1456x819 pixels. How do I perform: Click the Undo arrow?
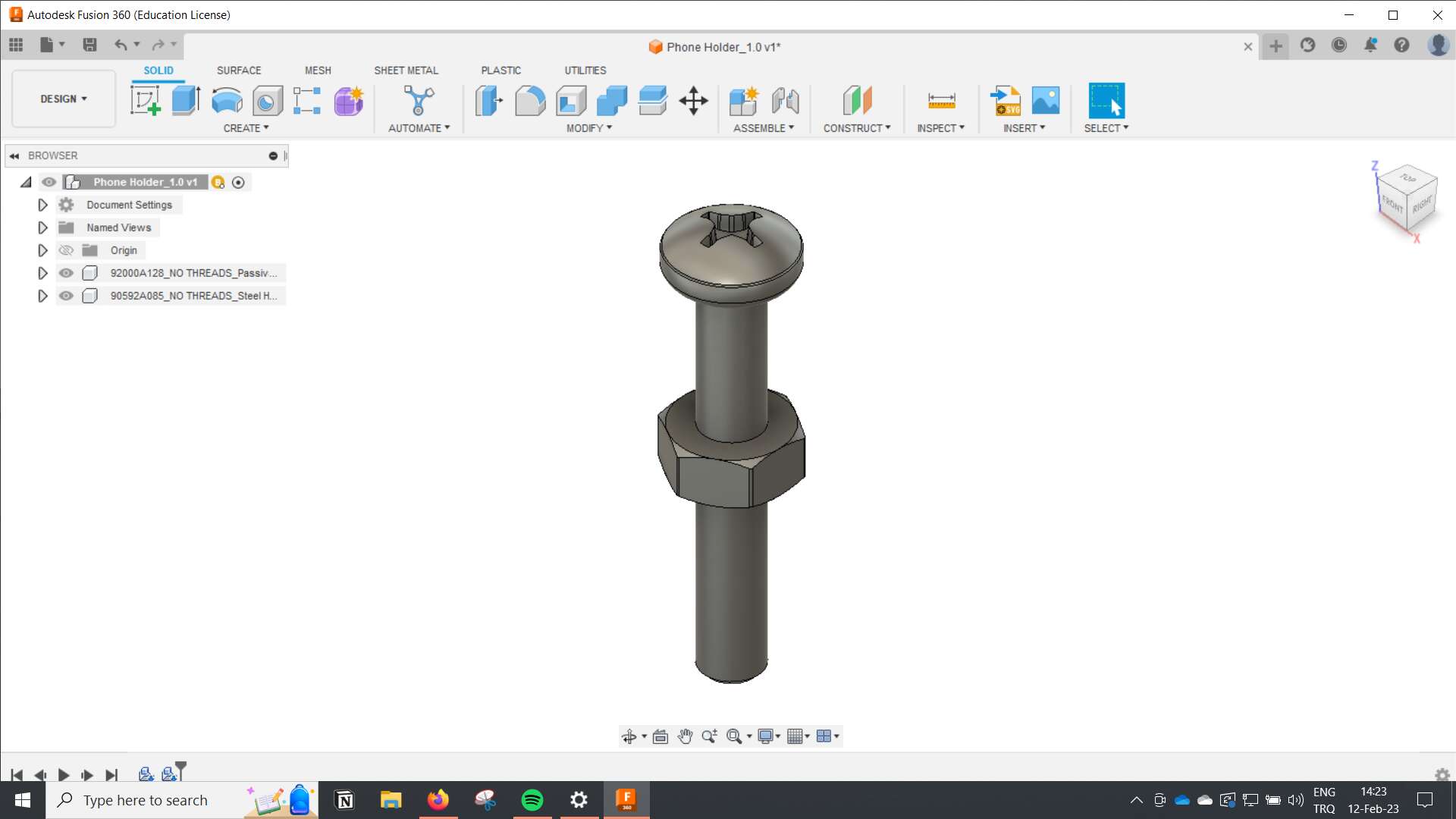click(121, 45)
